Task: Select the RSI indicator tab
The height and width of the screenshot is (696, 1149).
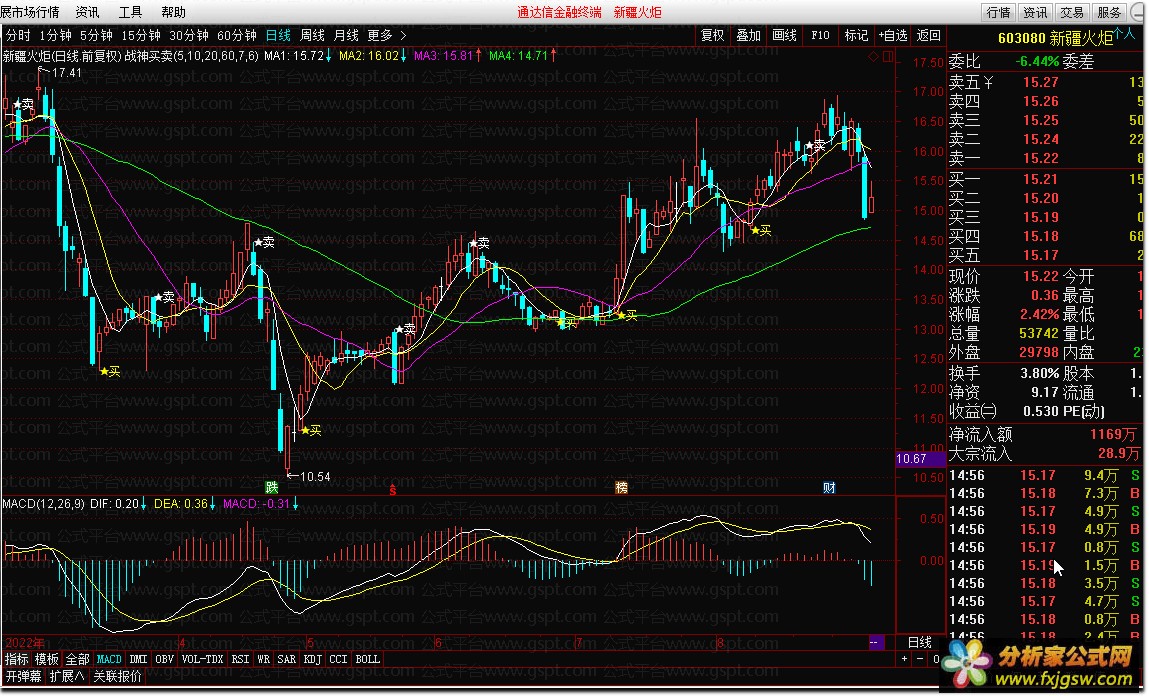Action: pyautogui.click(x=240, y=659)
